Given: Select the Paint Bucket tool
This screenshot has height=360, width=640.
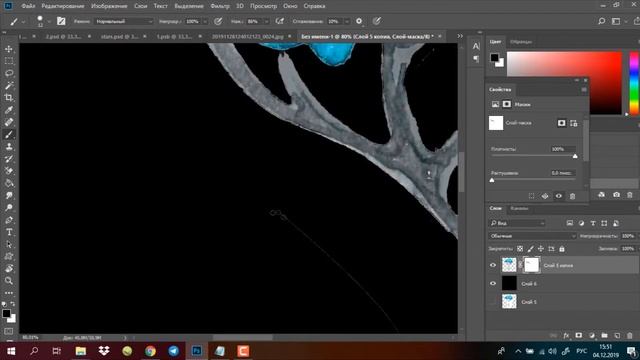Looking at the screenshot, I should pos(9,183).
